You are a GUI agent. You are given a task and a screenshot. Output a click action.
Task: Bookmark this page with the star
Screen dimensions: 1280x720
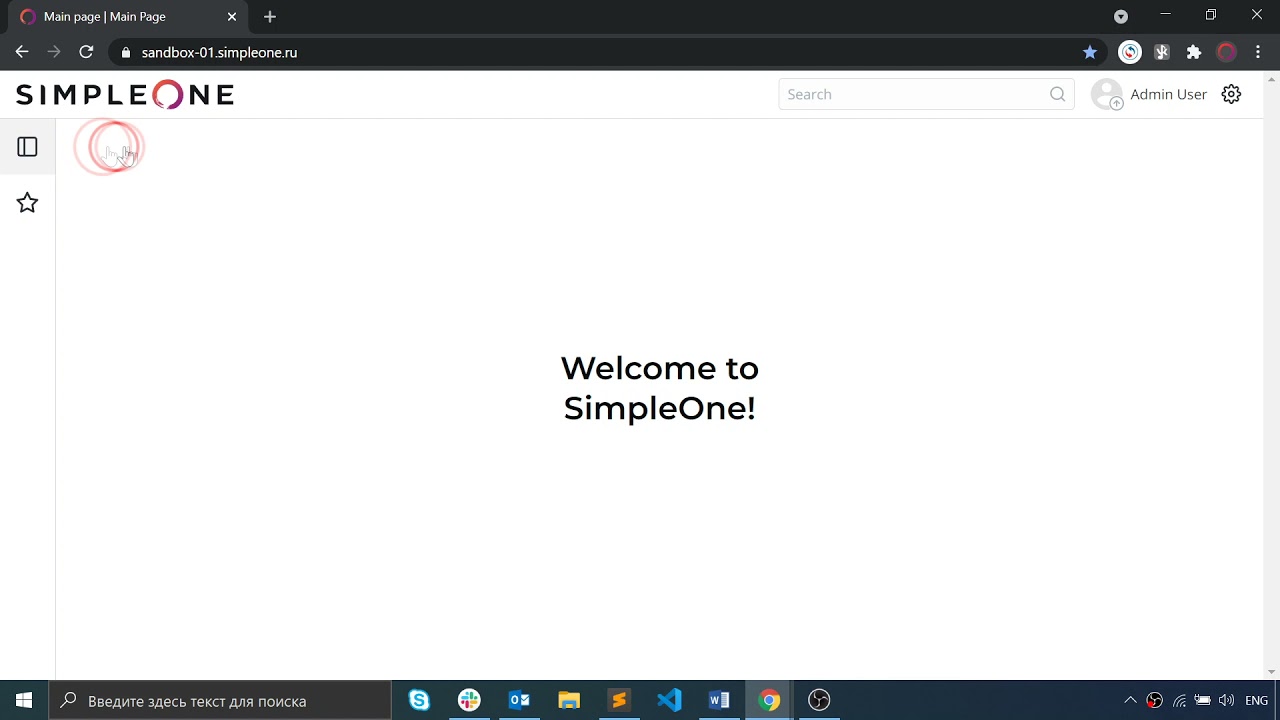pyautogui.click(x=1090, y=52)
